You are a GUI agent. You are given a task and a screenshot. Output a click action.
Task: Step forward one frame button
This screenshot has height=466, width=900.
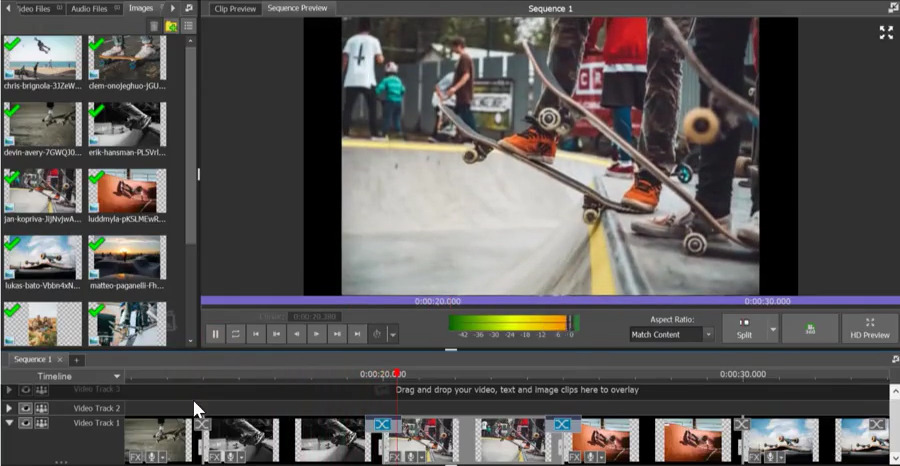tap(317, 334)
